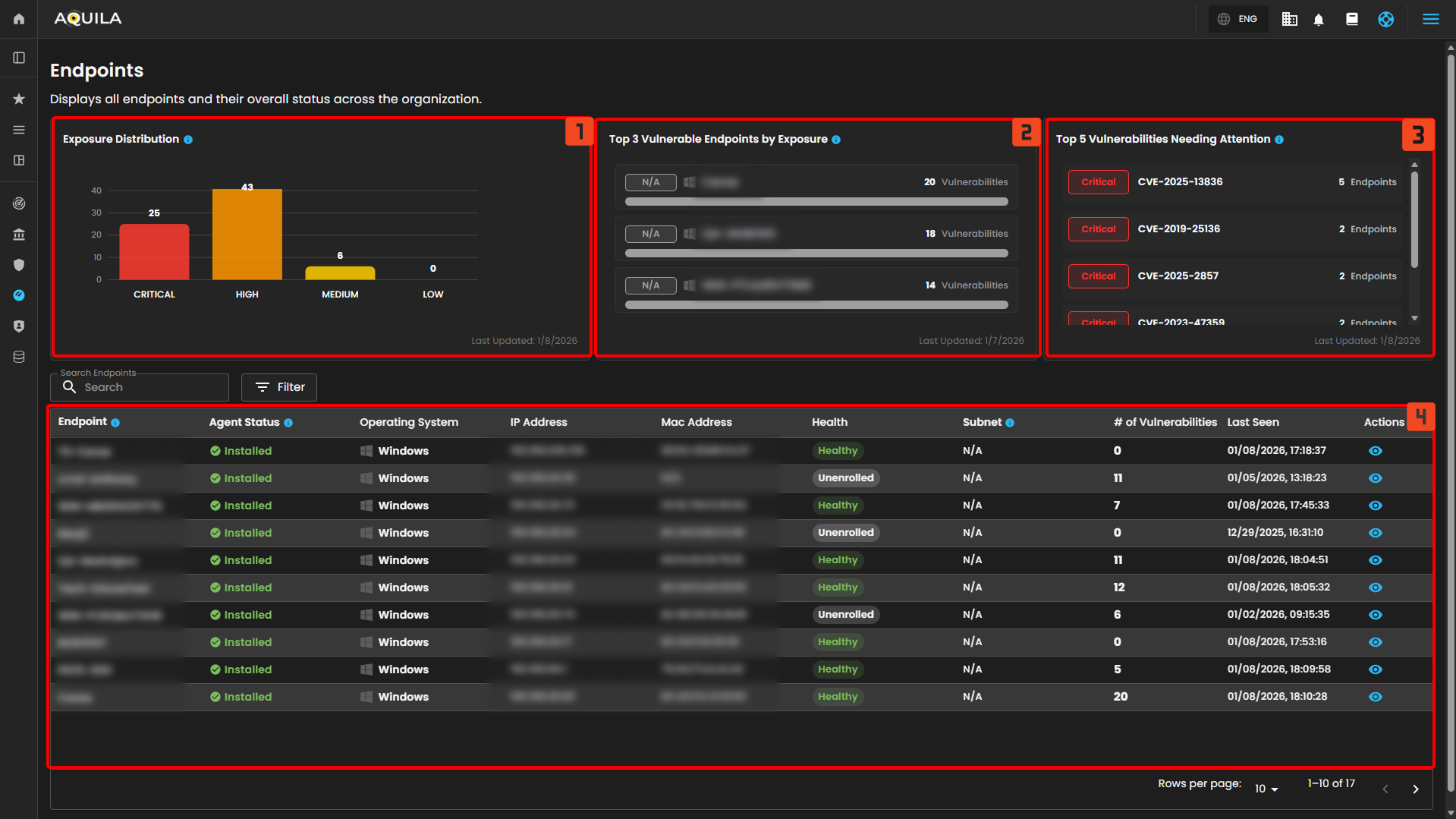Open the notifications bell
This screenshot has height=819, width=1456.
point(1319,20)
